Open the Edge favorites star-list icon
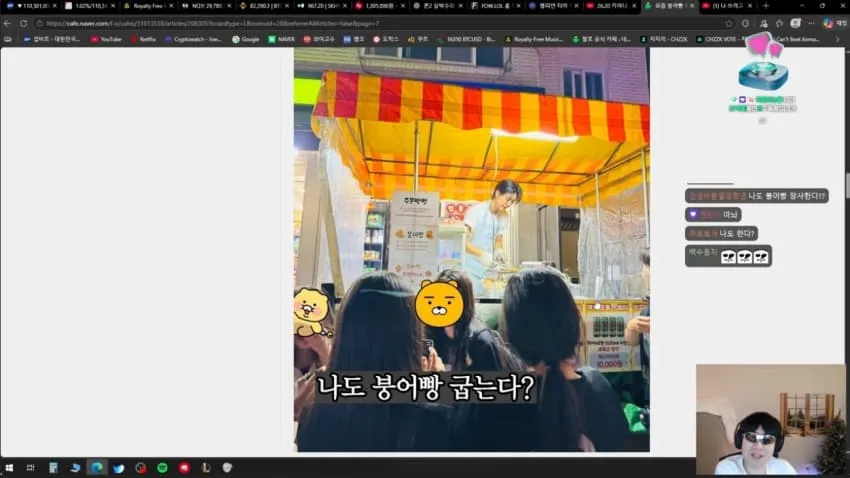The image size is (850, 478). point(780,24)
